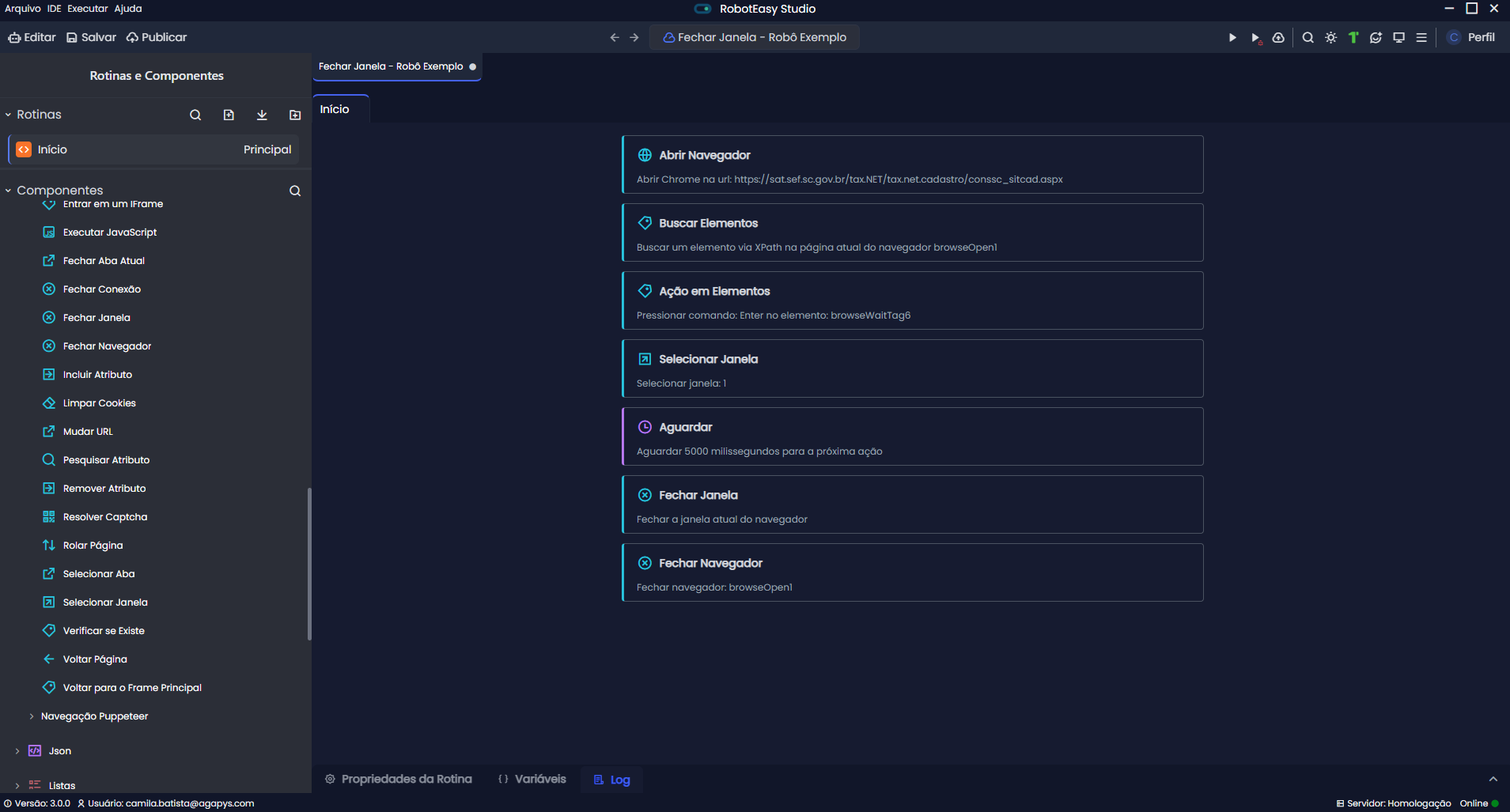This screenshot has width=1510, height=812.
Task: Click the cloud upload icon in toolbar
Action: [x=1278, y=37]
